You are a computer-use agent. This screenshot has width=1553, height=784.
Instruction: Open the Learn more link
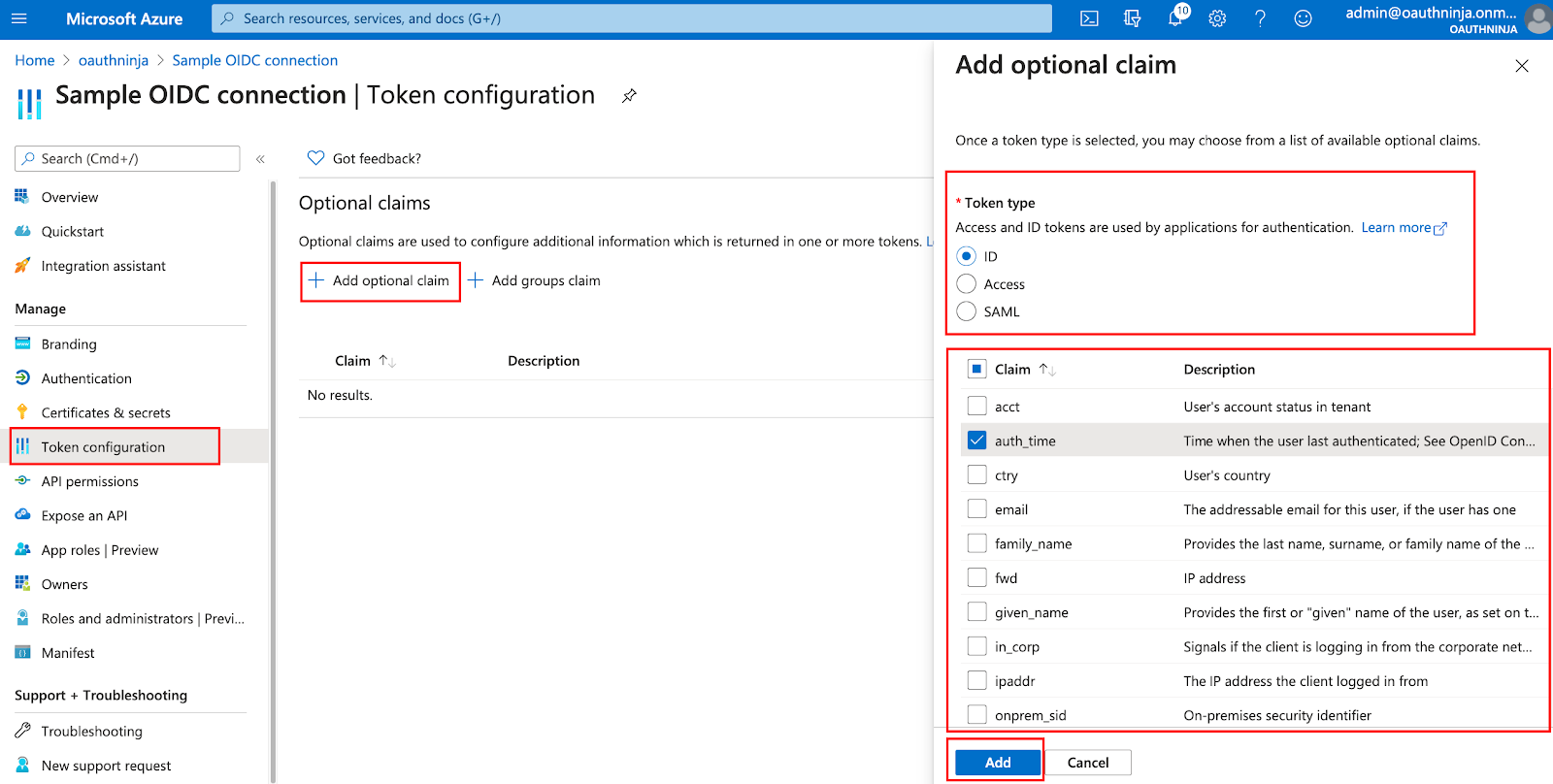pos(1404,227)
